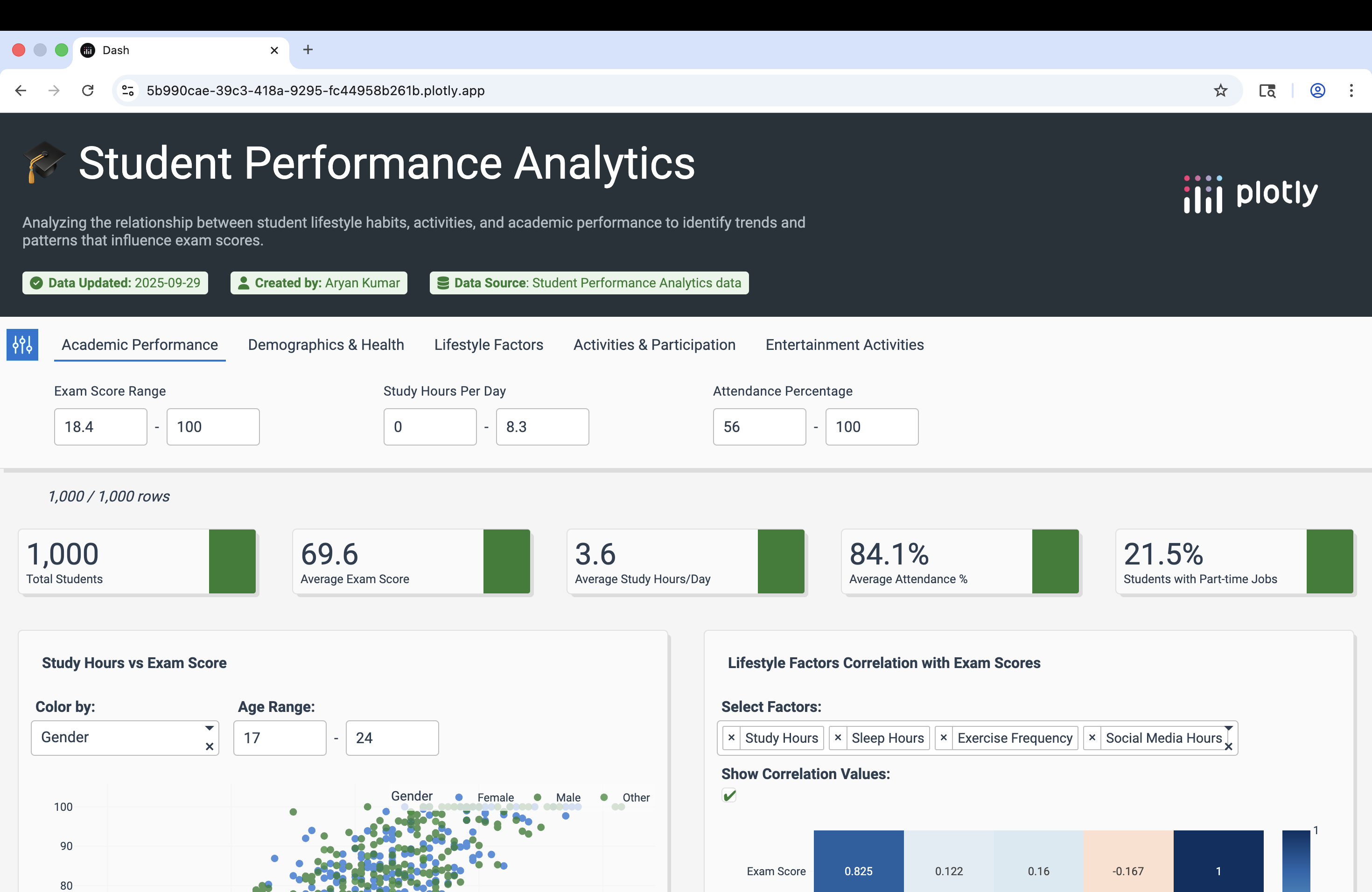Open the Demographics & Health tab
The width and height of the screenshot is (1372, 892).
(x=326, y=345)
